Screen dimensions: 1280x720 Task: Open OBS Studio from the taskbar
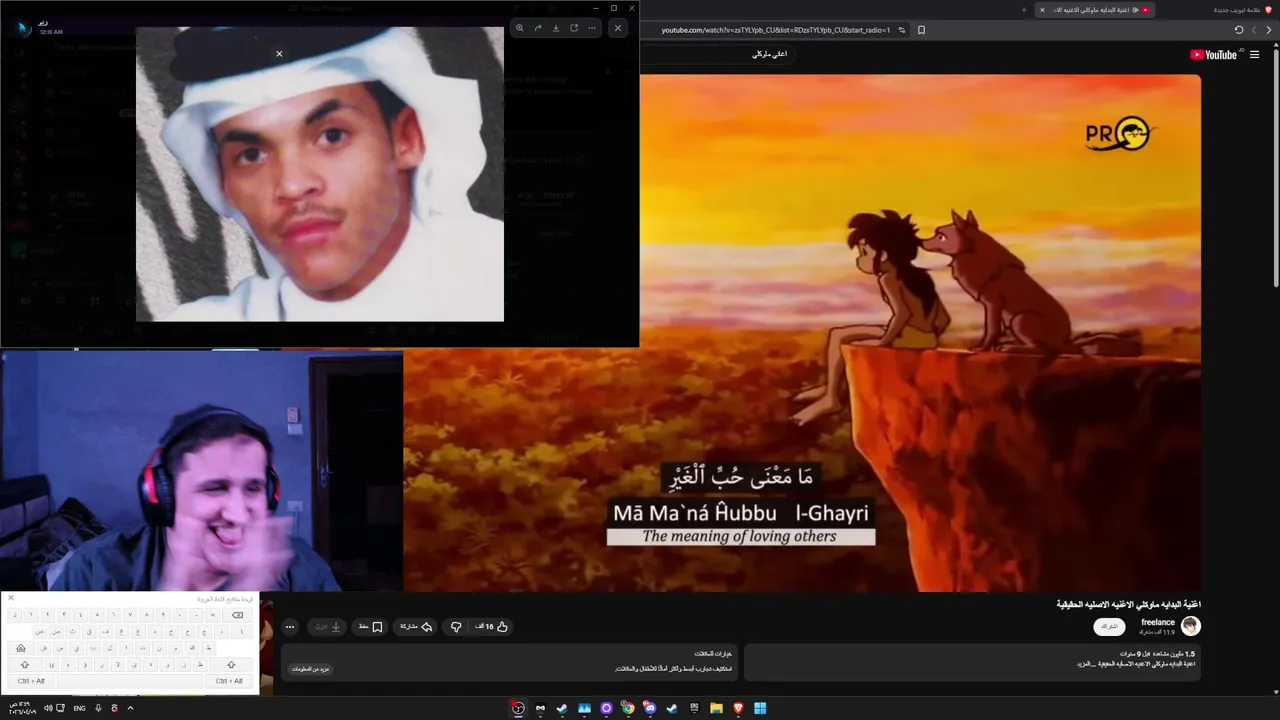click(x=518, y=708)
